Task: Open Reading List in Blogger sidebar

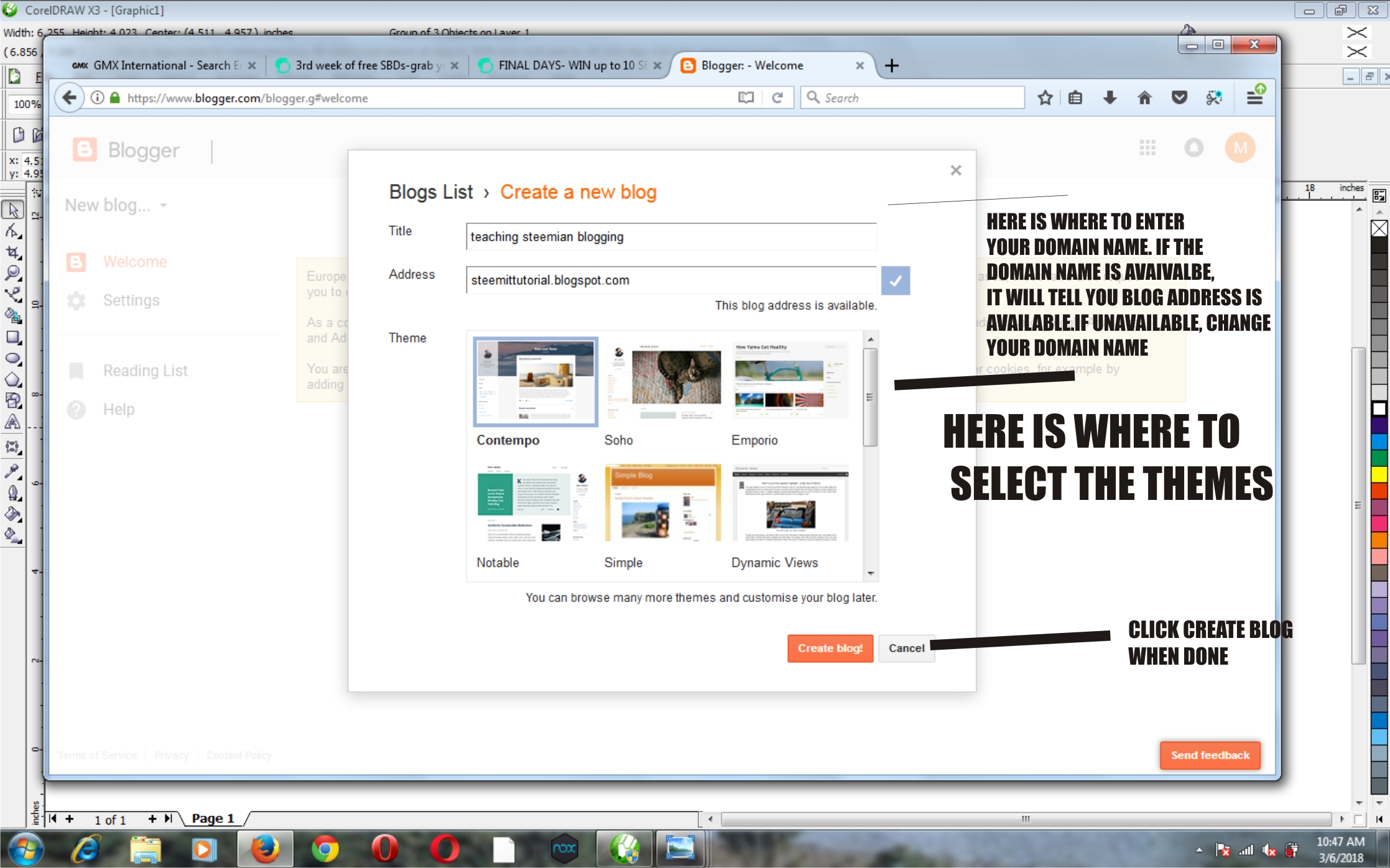Action: [x=127, y=371]
